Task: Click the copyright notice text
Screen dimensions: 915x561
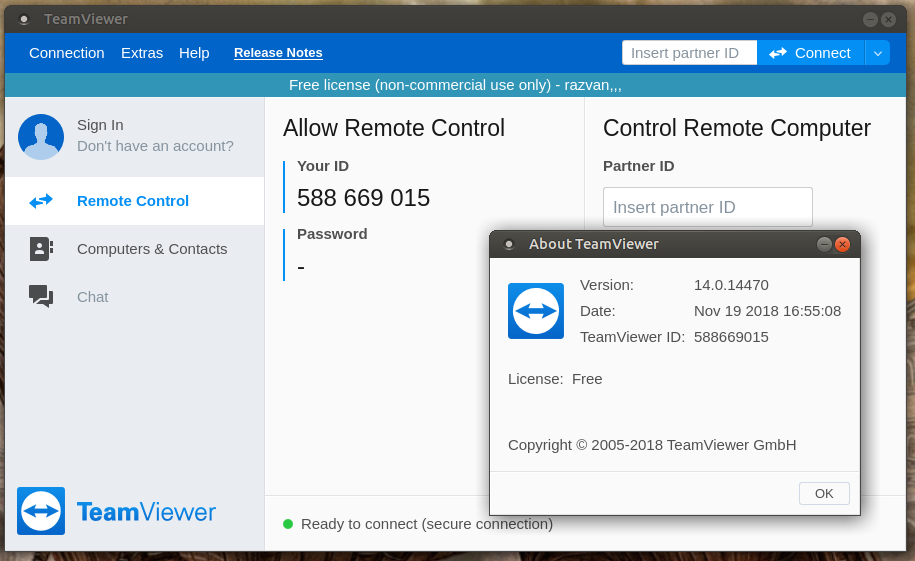Action: pos(652,445)
